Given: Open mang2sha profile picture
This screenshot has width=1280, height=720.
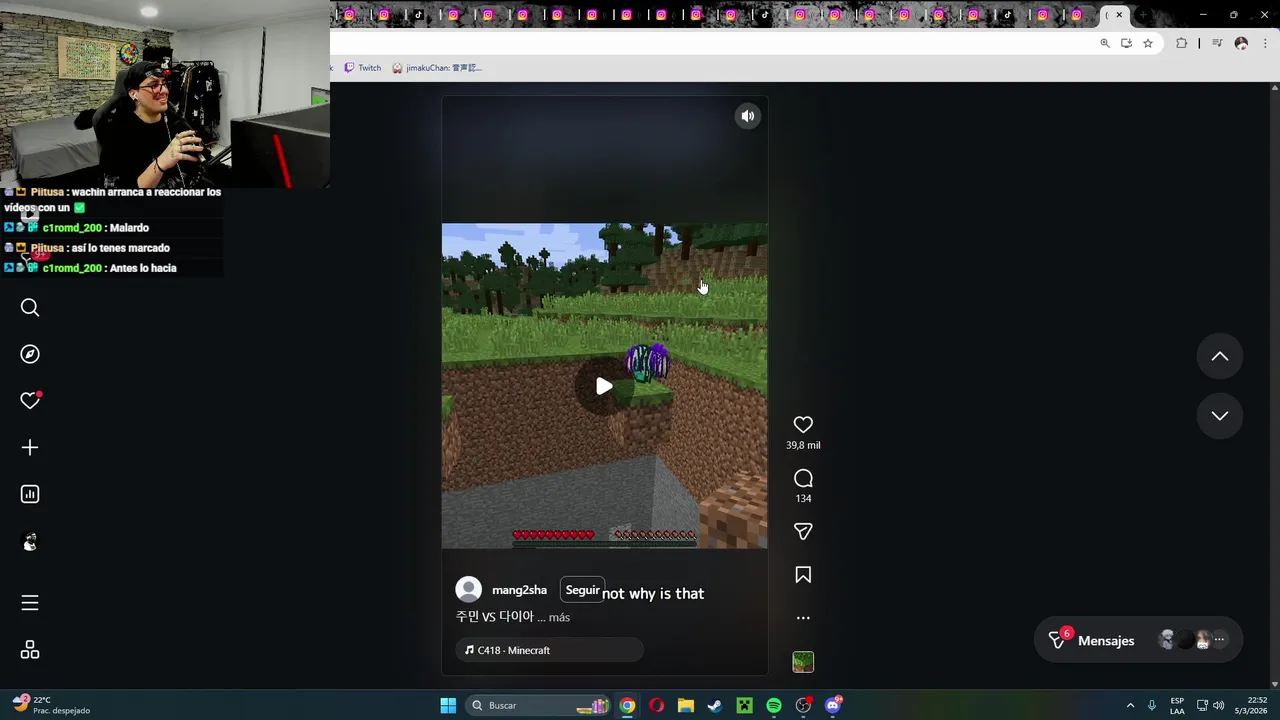Looking at the screenshot, I should point(468,590).
